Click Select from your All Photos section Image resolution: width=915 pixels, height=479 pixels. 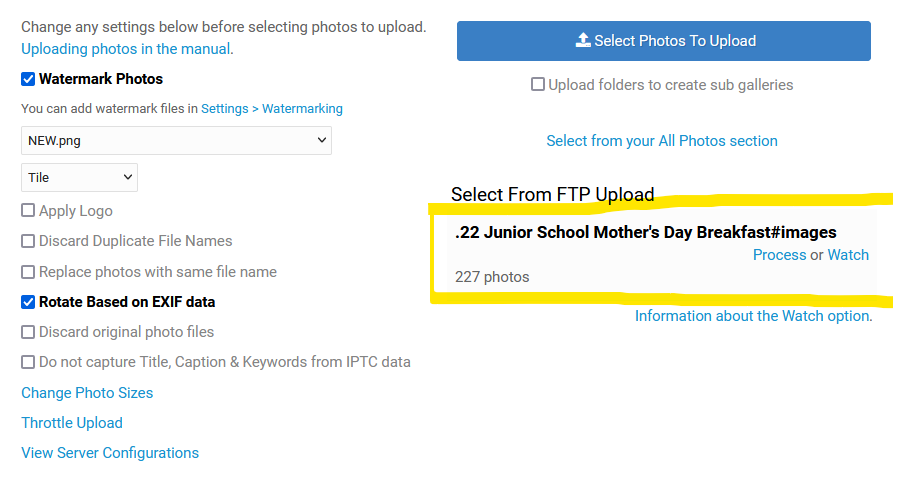tap(662, 141)
